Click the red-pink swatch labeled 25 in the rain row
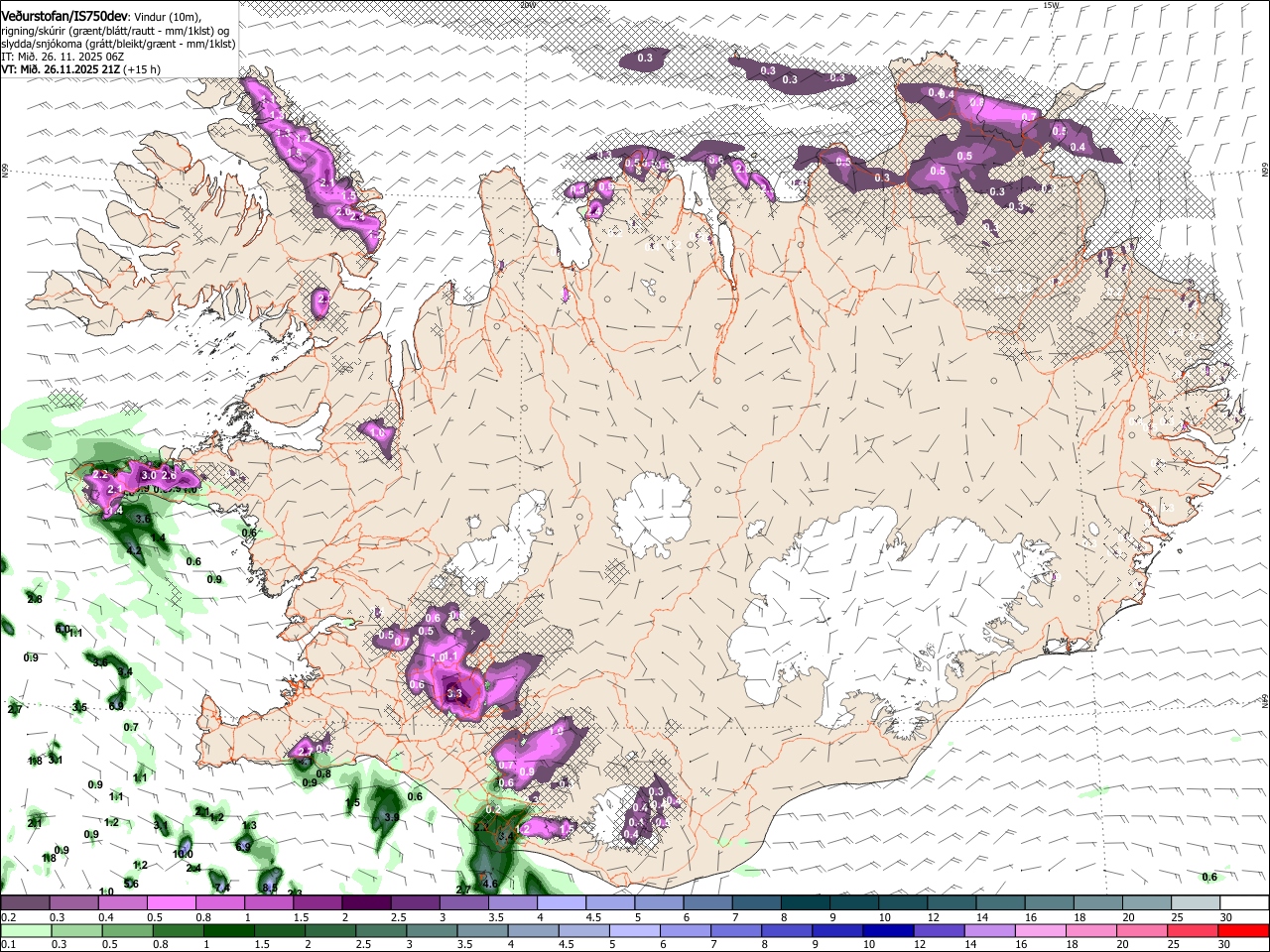 (x=1192, y=931)
